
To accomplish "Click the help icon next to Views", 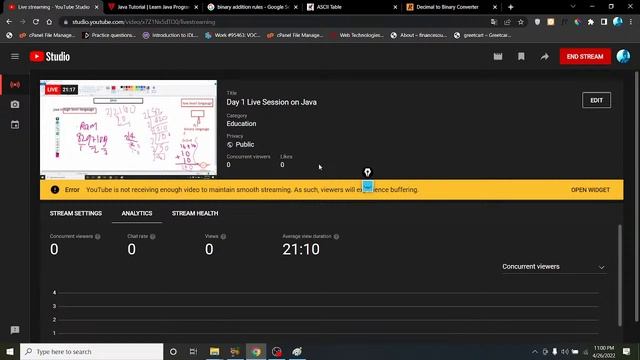I will click(x=223, y=236).
